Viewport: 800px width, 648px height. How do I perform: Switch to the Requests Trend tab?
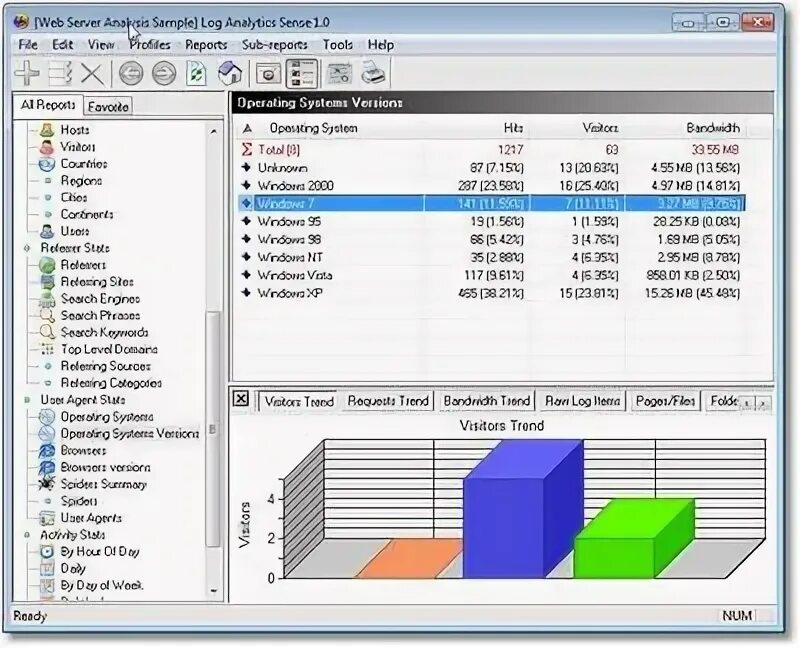click(x=388, y=401)
